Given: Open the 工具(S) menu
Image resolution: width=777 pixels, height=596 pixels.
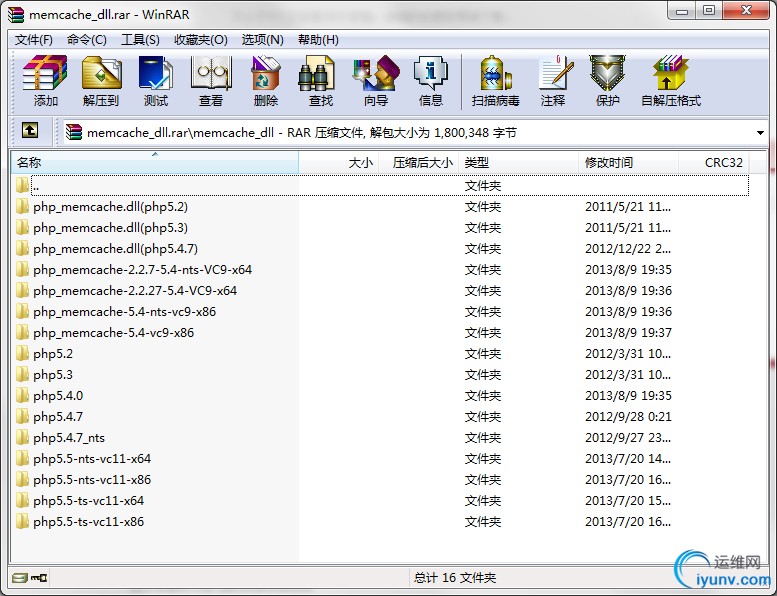Looking at the screenshot, I should [x=140, y=40].
